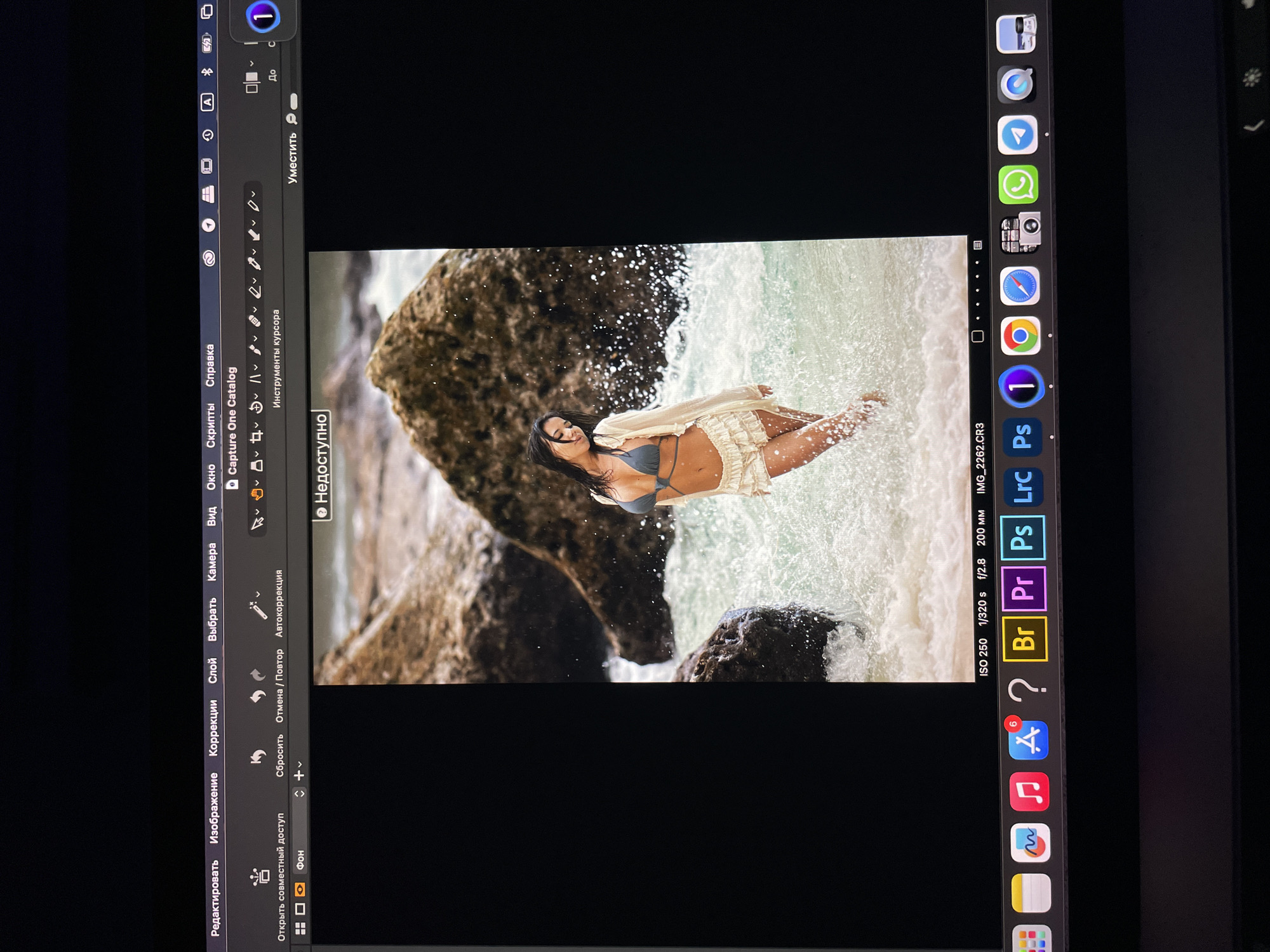1270x952 pixels.
Task: Click the share (Открыть совместный доступ) icon
Action: pos(260,876)
